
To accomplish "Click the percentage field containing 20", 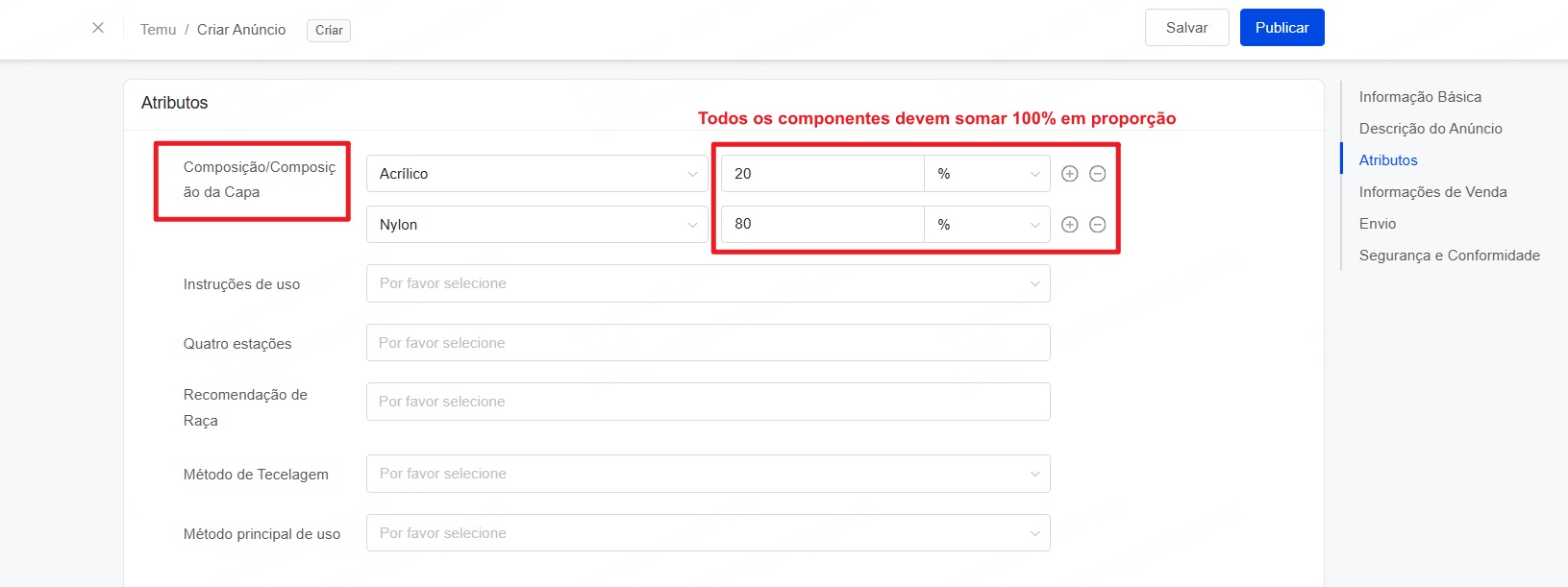I will tap(822, 174).
